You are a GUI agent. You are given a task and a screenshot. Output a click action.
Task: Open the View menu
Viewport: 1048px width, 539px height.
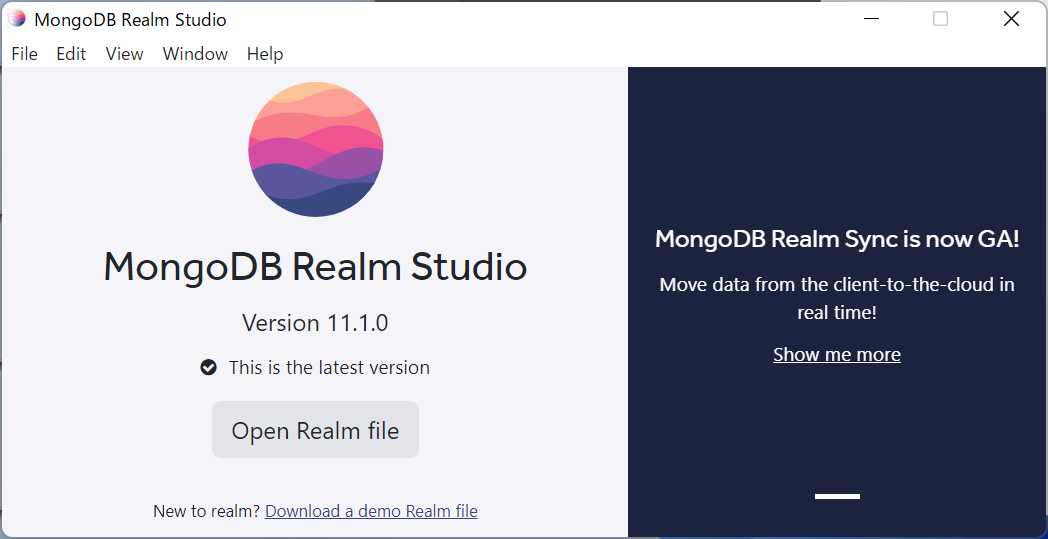coord(124,54)
